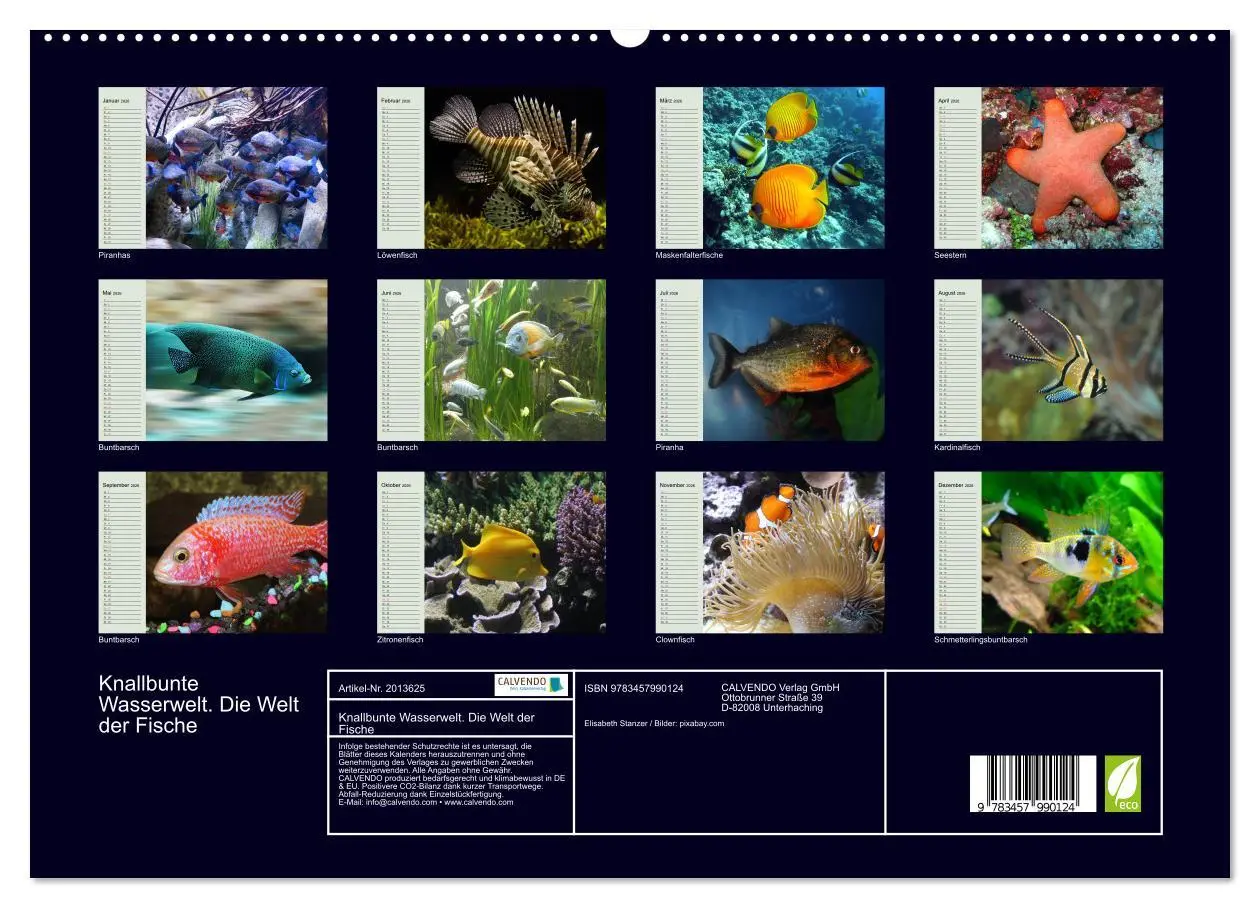Select the März yellow butterflyfish photo
This screenshot has width=1260, height=908.
click(x=794, y=168)
